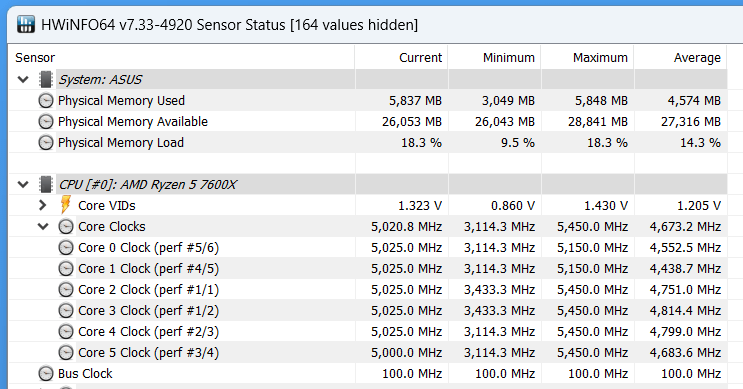Select the Core 5 Clock (perf #3/4) row
Screen dimensions: 743x389
(368, 353)
